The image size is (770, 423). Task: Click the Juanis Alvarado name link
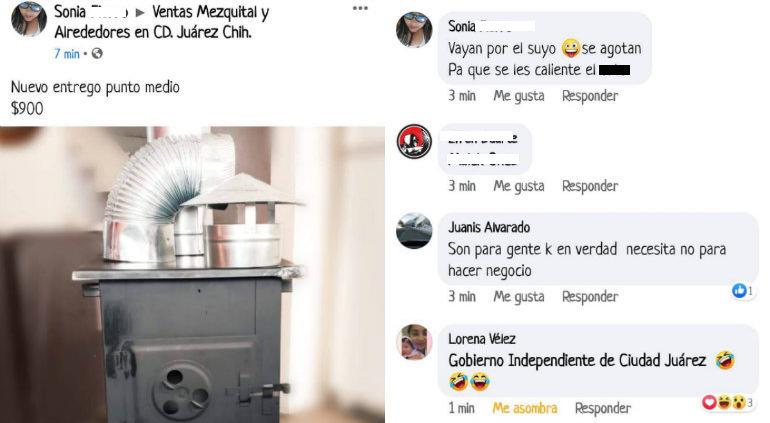(x=489, y=227)
